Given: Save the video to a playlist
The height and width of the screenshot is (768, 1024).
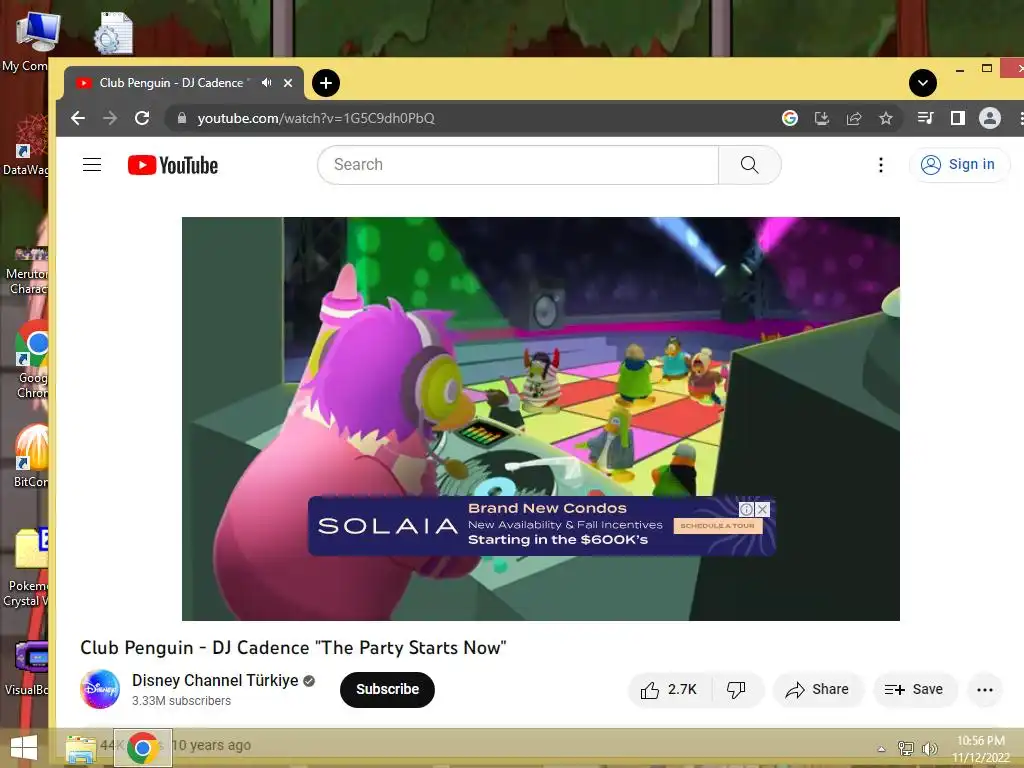Looking at the screenshot, I should [914, 690].
